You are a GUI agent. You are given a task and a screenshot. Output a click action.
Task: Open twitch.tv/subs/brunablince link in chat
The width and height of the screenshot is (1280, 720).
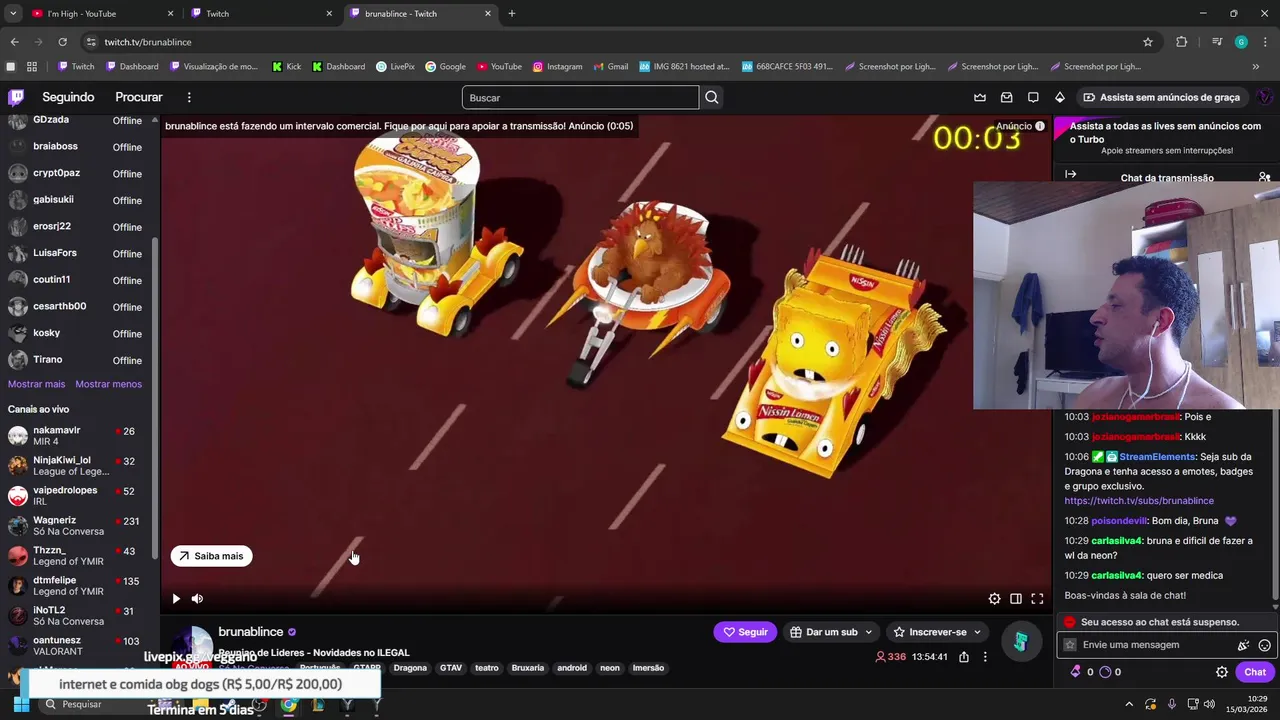tap(1139, 501)
